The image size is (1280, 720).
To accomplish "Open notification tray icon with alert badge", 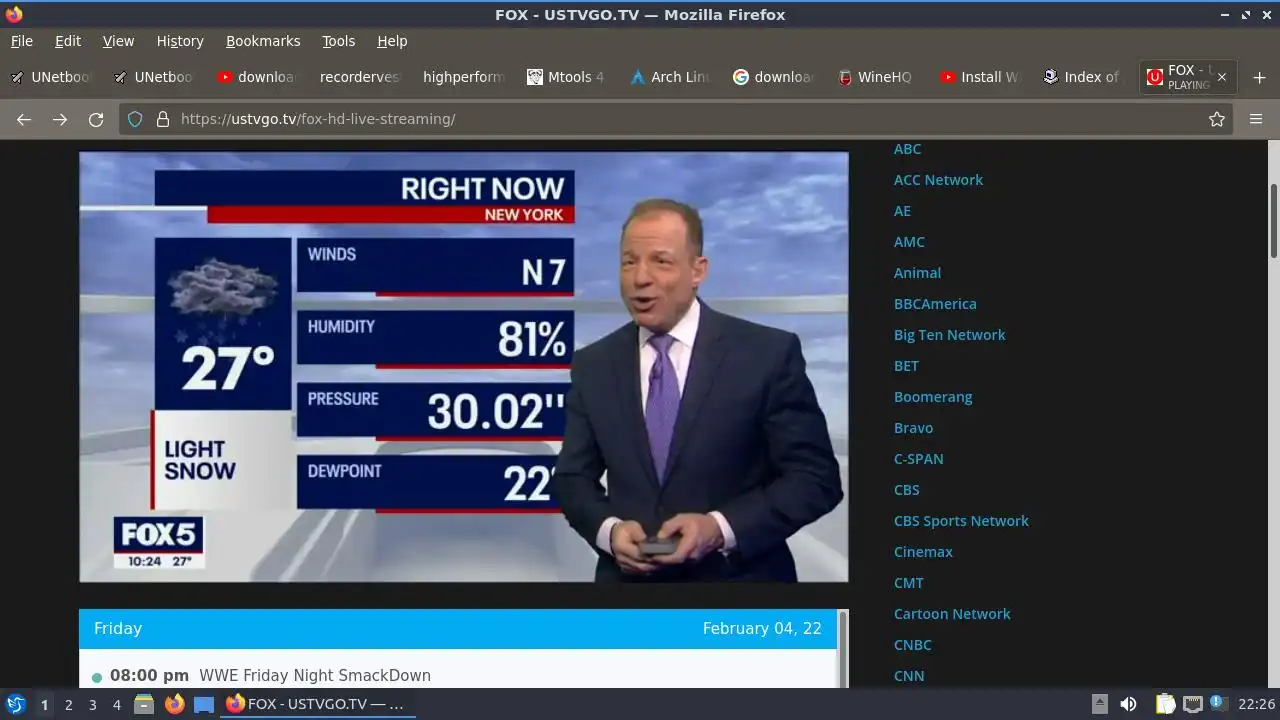I will [x=1218, y=704].
